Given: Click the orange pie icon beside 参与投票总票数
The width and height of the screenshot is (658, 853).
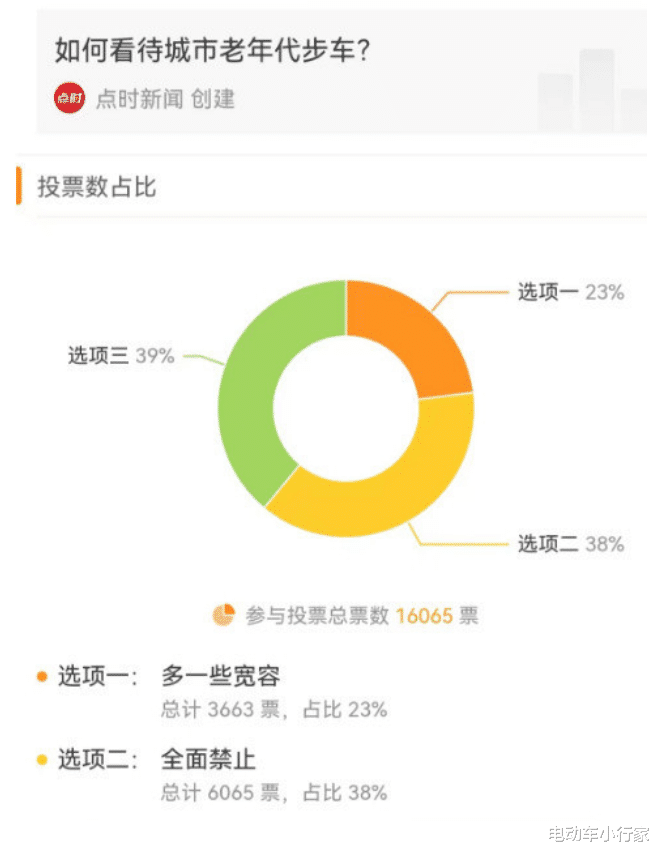Looking at the screenshot, I should 223,615.
